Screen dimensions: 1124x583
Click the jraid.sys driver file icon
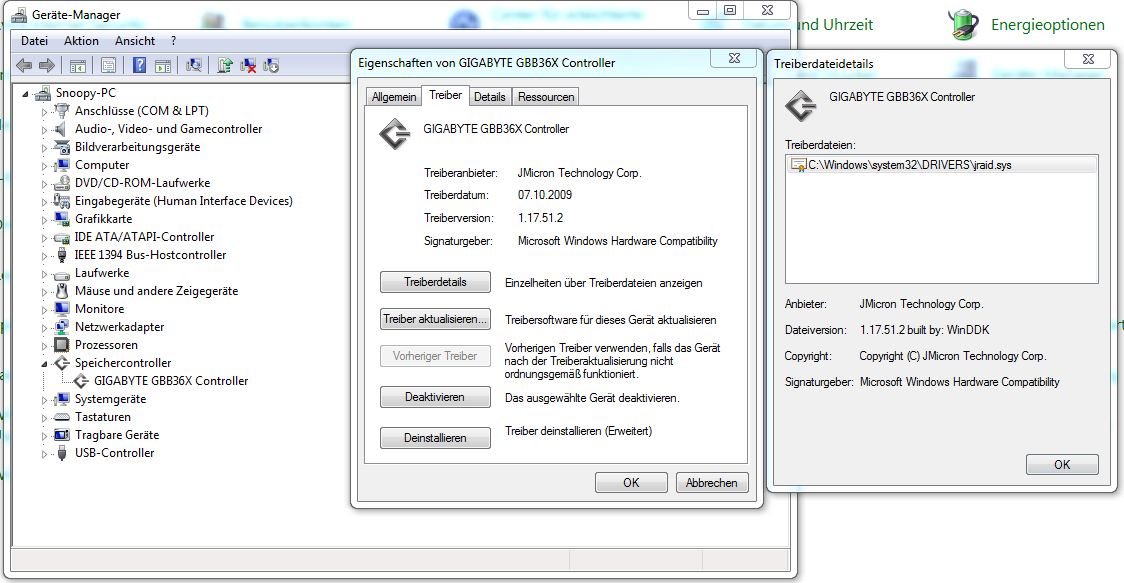[x=797, y=165]
